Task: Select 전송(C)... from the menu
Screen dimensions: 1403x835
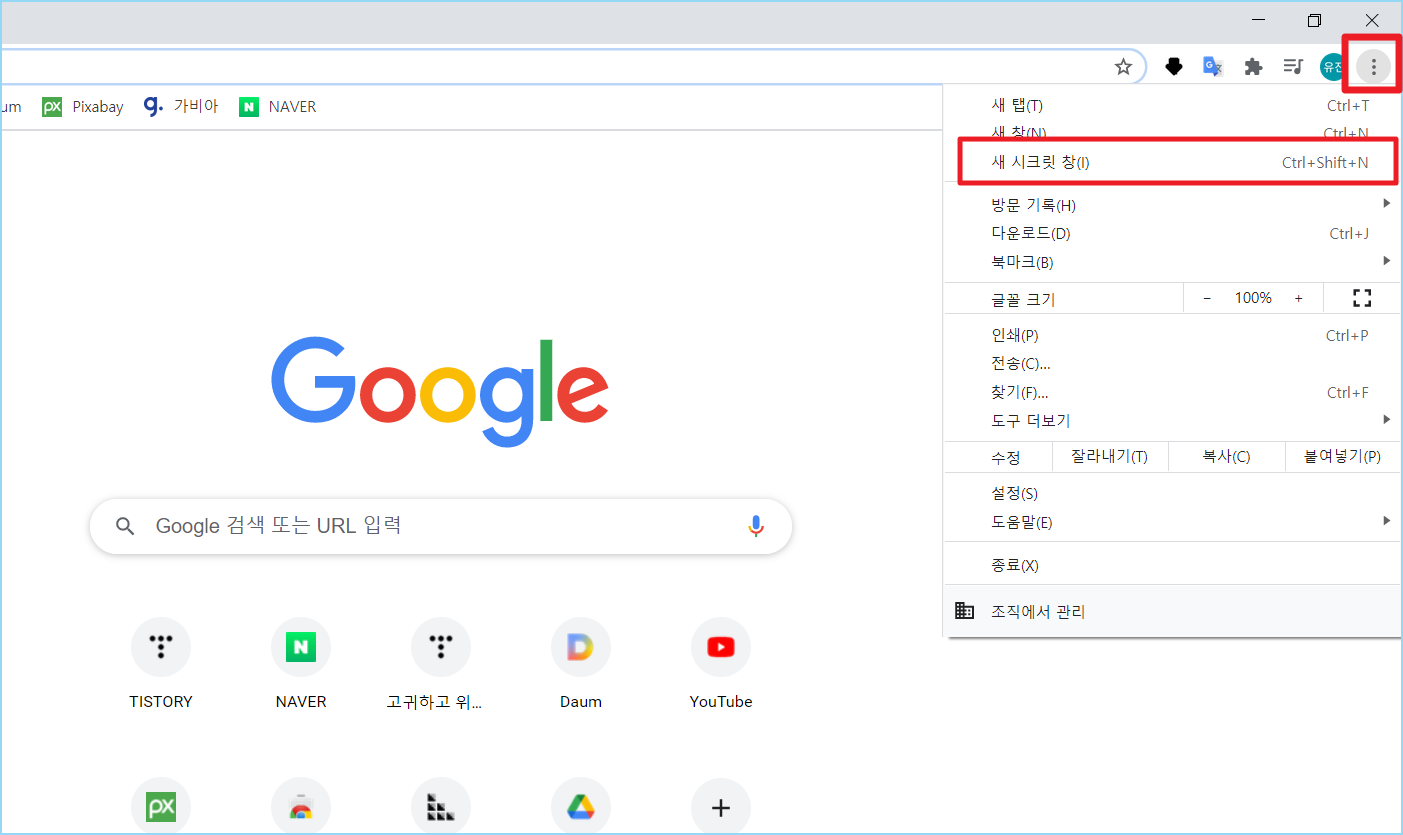Action: tap(1172, 363)
